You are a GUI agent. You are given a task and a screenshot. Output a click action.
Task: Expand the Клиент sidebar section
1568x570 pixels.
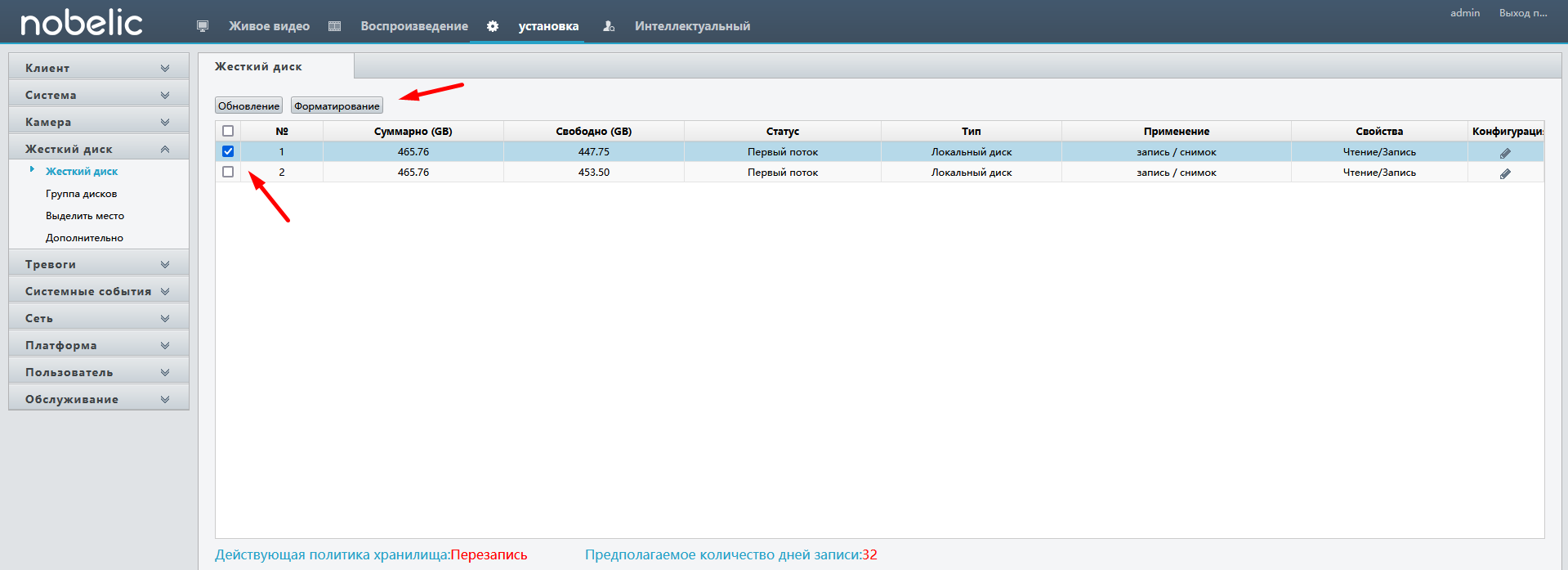(99, 68)
